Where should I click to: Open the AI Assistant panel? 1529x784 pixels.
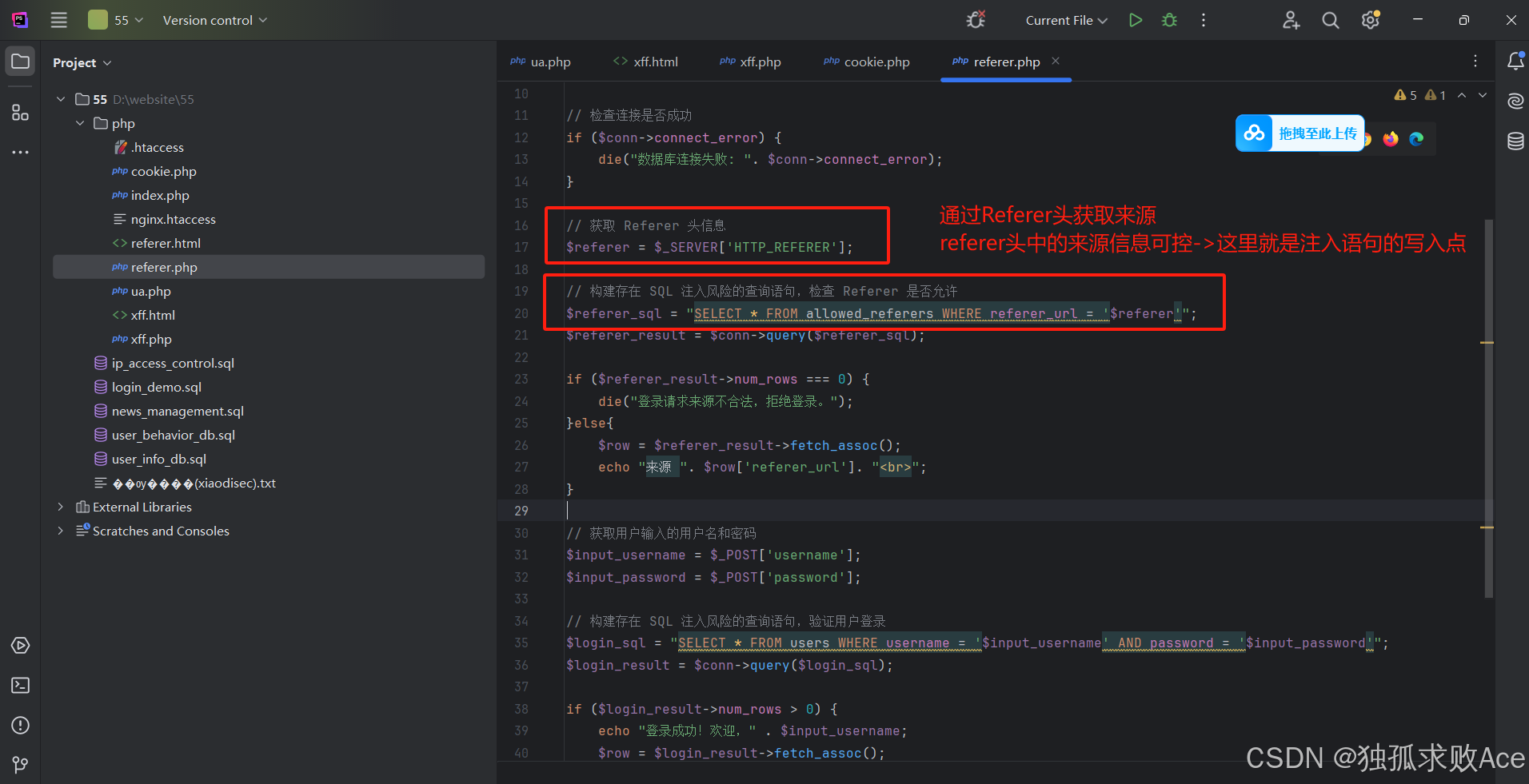pyautogui.click(x=1515, y=101)
